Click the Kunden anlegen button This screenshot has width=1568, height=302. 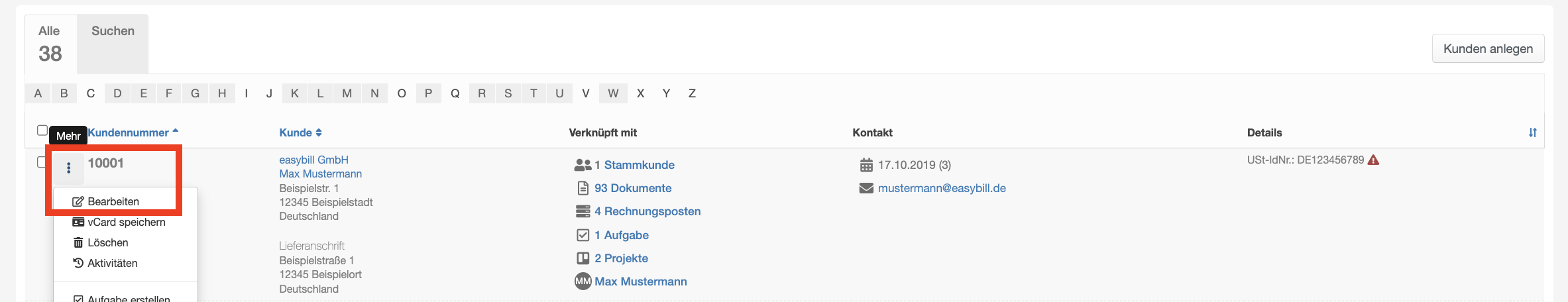1488,48
